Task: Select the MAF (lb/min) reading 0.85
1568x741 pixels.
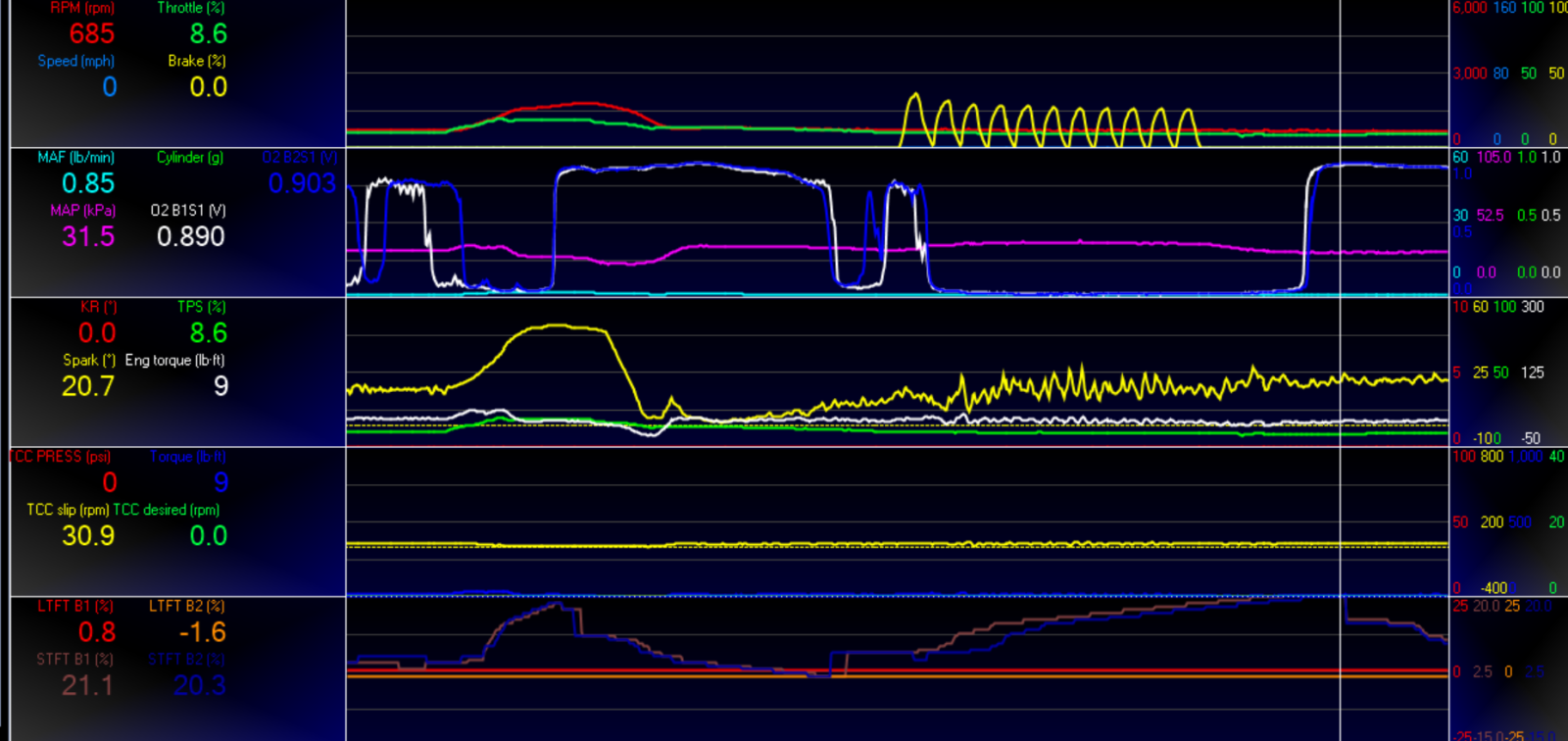Action: tap(88, 183)
